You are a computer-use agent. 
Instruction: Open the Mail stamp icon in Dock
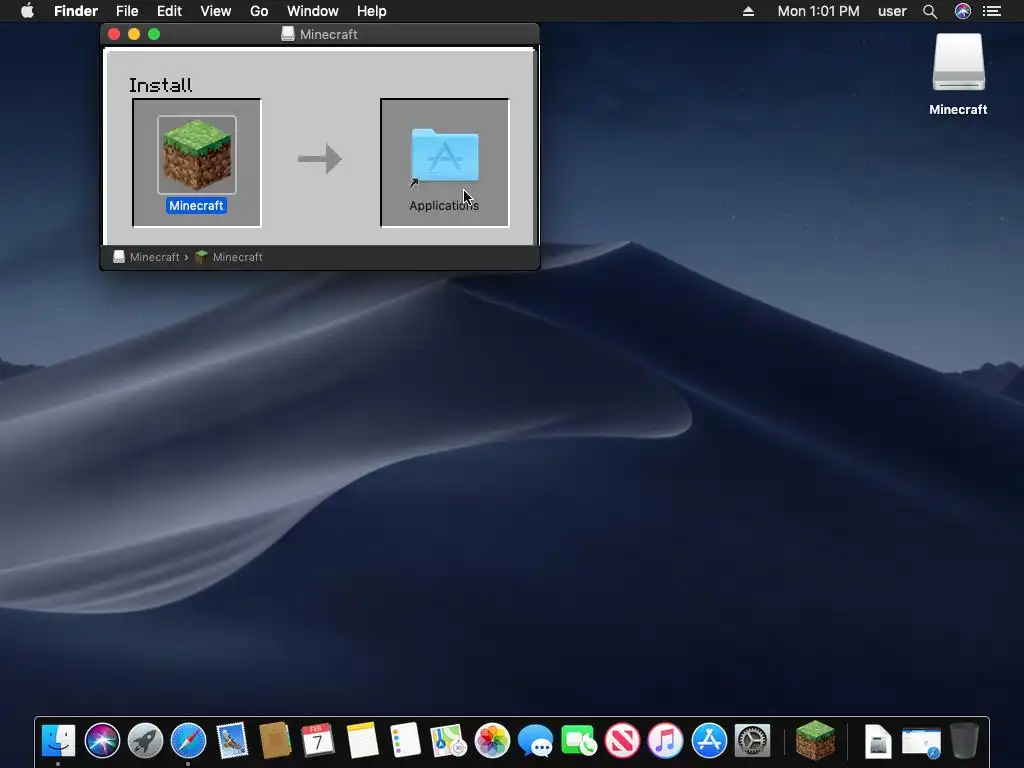click(232, 741)
